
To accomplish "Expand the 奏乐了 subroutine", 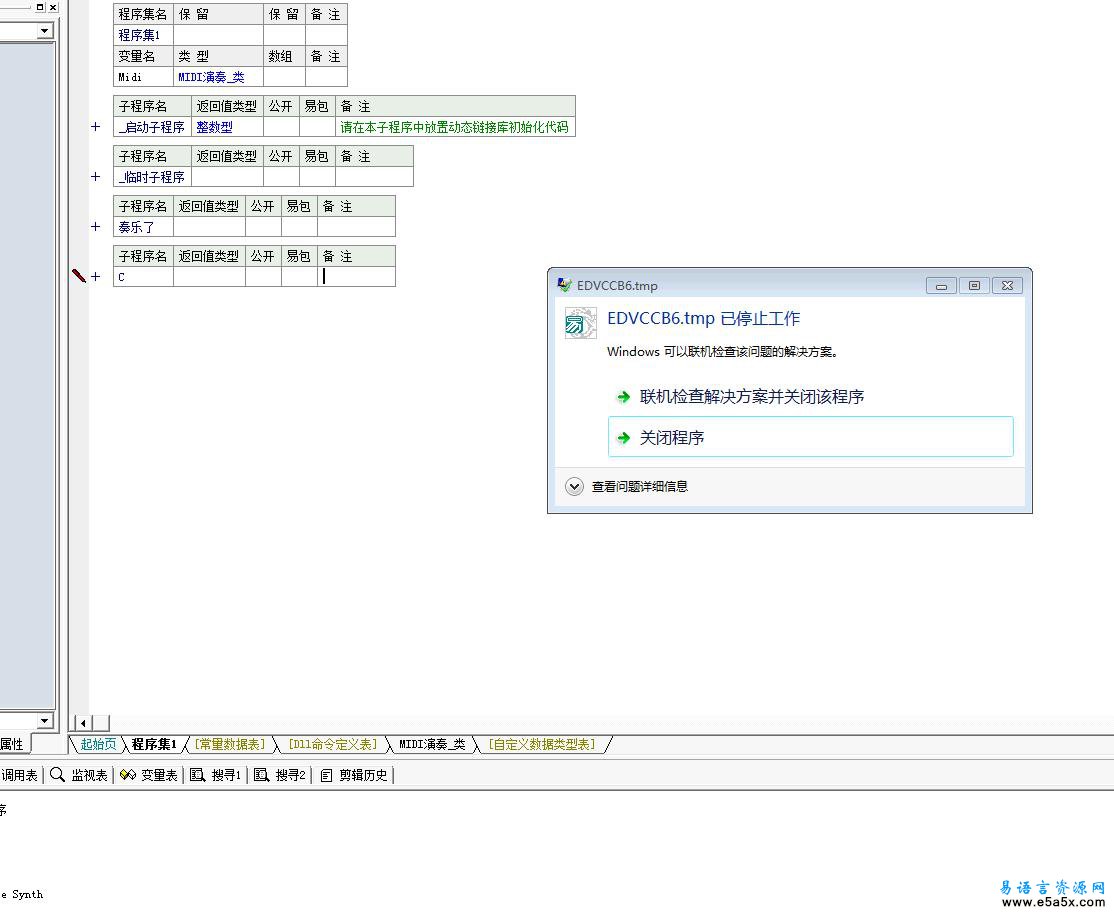I will tap(96, 227).
